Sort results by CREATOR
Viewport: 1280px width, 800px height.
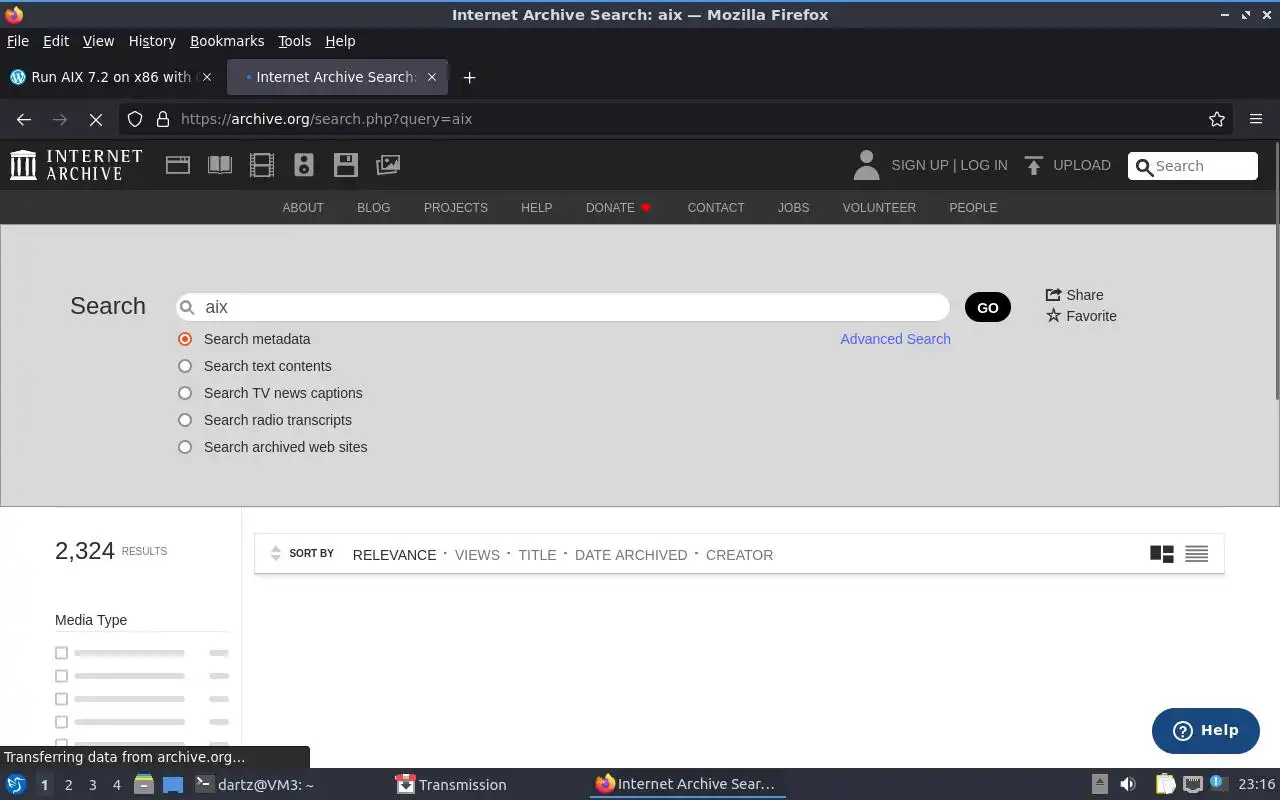point(739,555)
